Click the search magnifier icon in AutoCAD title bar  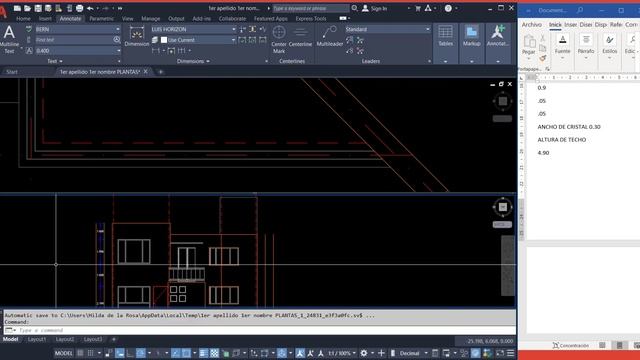tap(355, 8)
